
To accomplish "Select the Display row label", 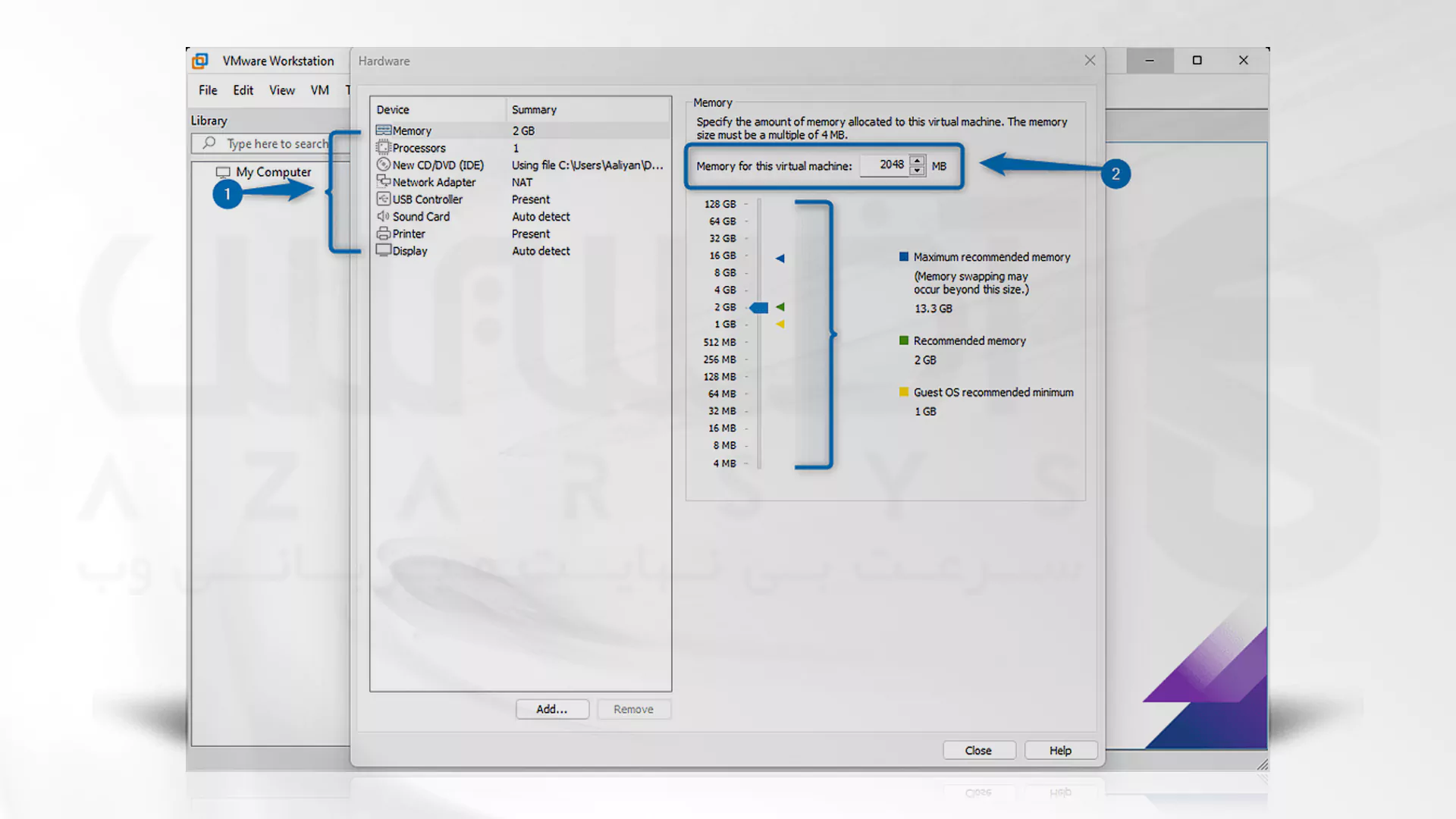I will [x=410, y=250].
